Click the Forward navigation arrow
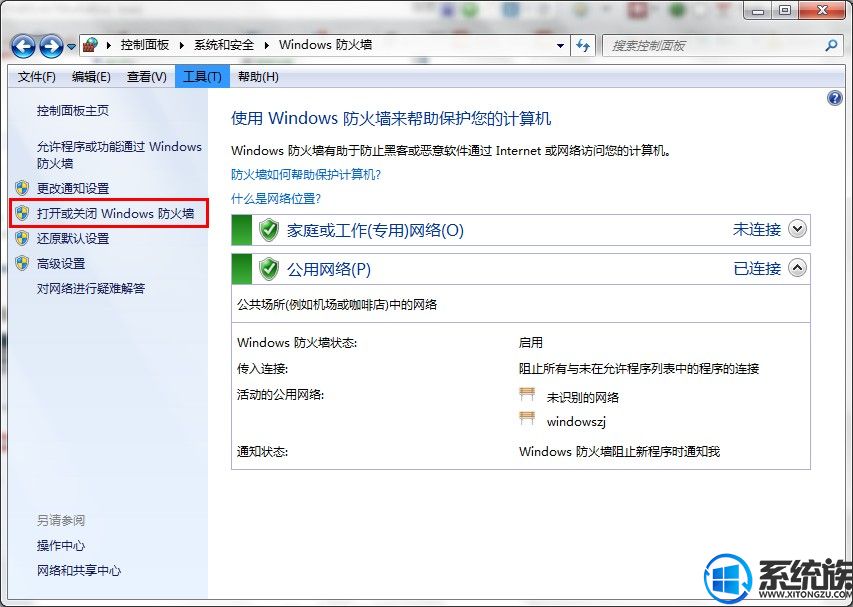Image resolution: width=853 pixels, height=607 pixels. click(51, 46)
